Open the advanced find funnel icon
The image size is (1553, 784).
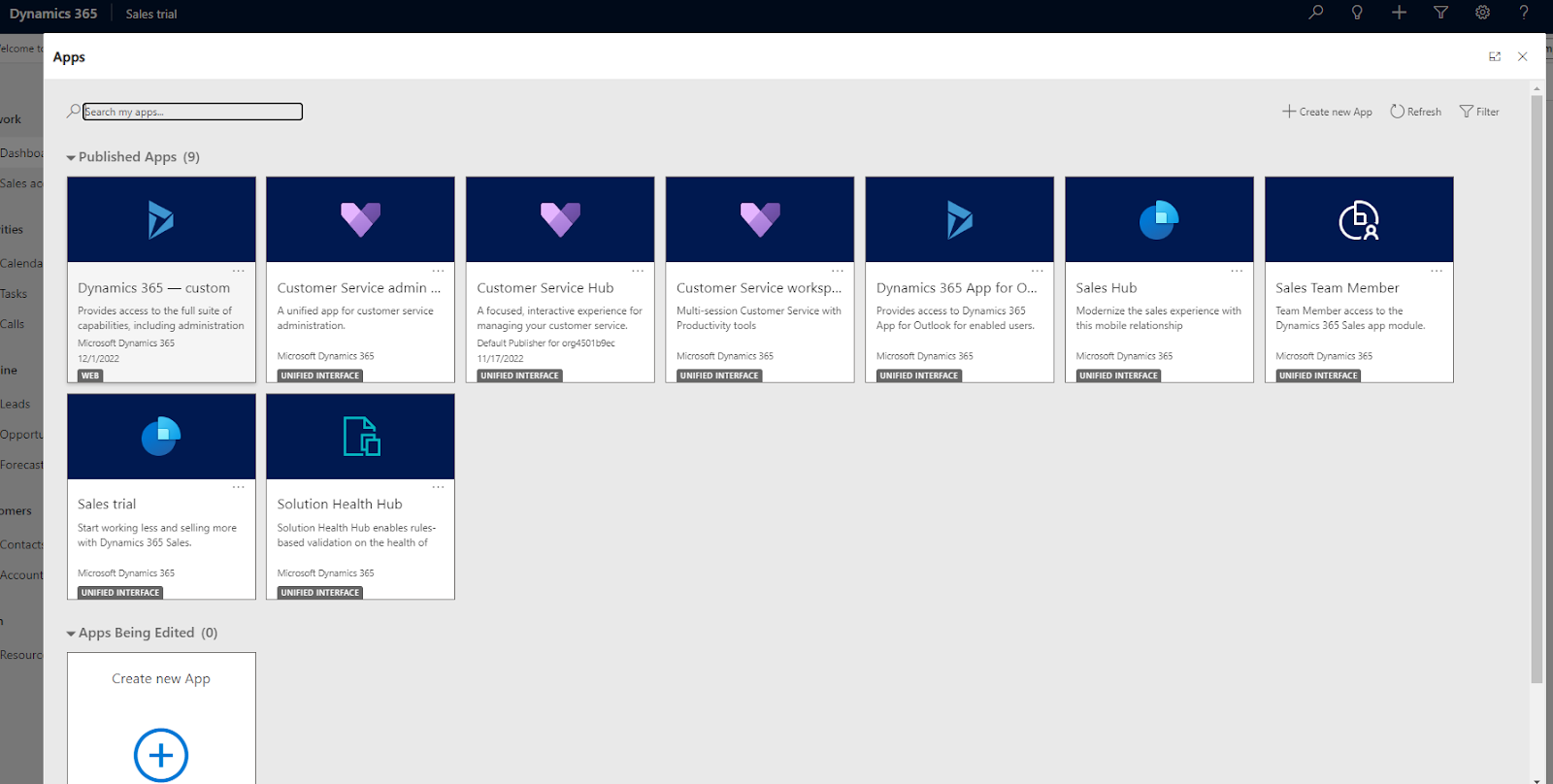(1440, 13)
